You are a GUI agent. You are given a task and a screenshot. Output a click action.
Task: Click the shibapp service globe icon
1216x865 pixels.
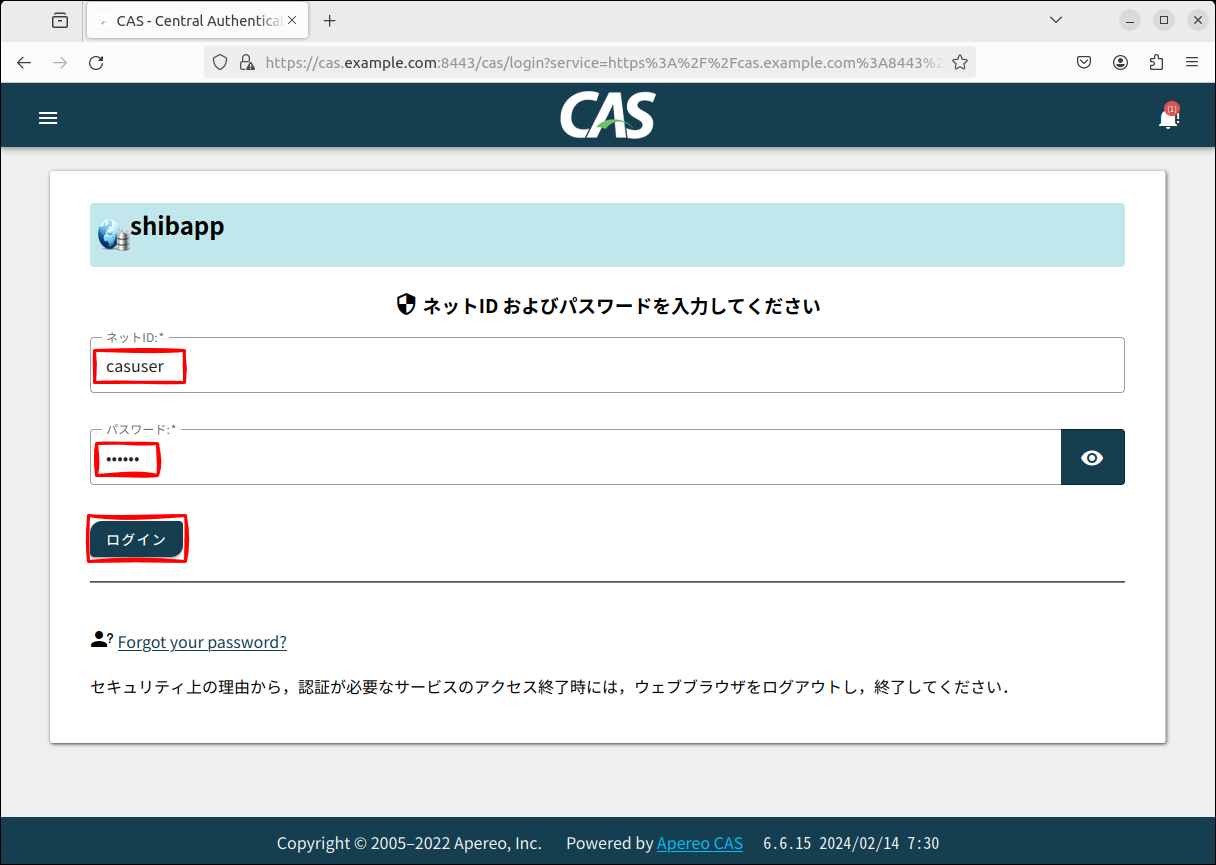113,235
